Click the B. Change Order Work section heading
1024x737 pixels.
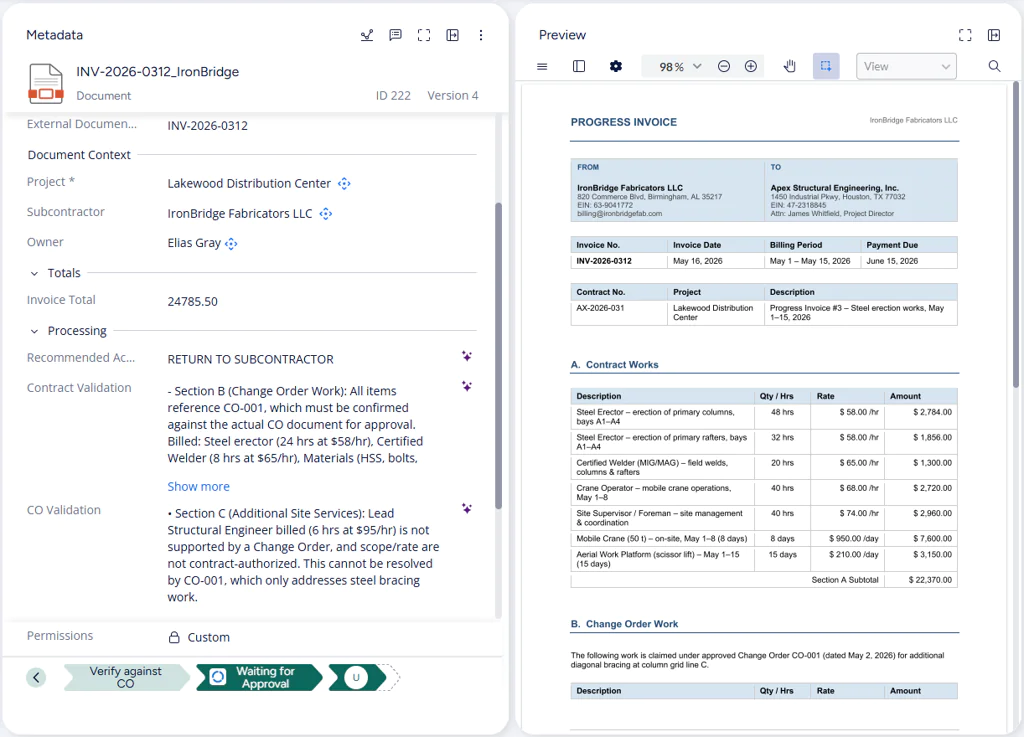point(624,624)
